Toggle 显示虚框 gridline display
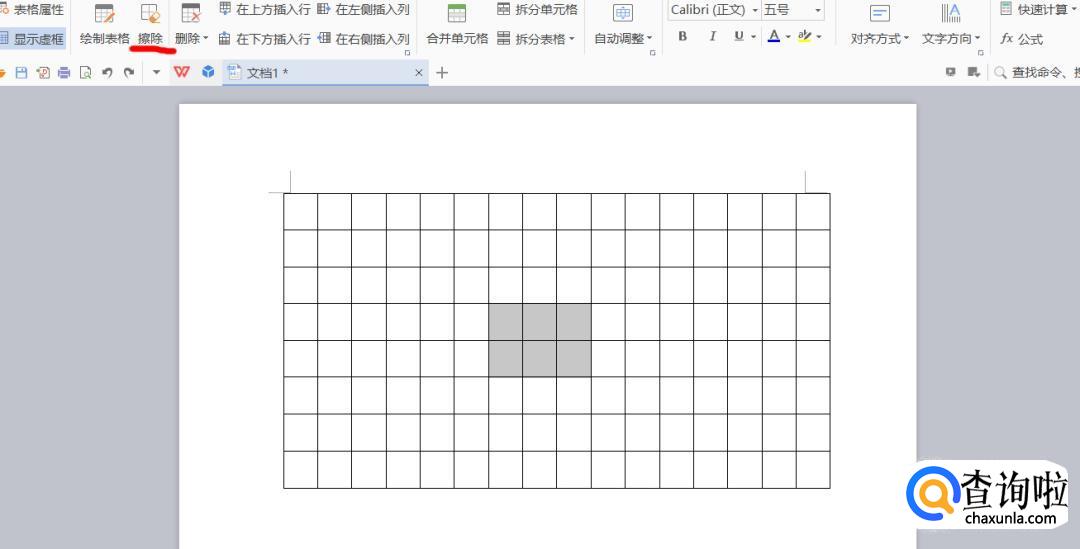1080x549 pixels. 32,39
